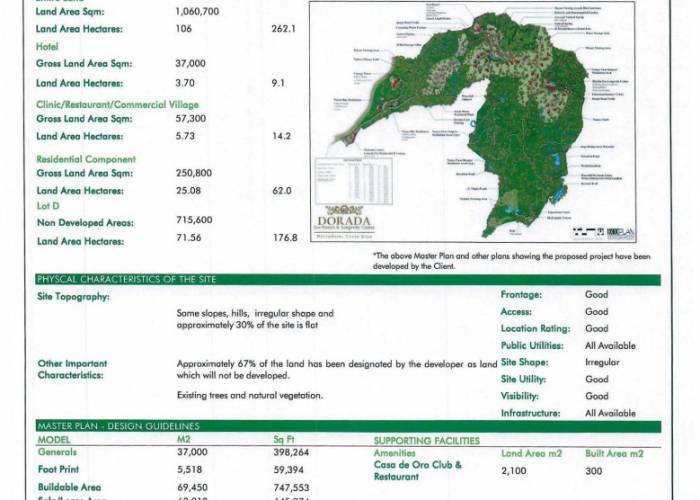Select the Foot Print value "5,518"

189,470
